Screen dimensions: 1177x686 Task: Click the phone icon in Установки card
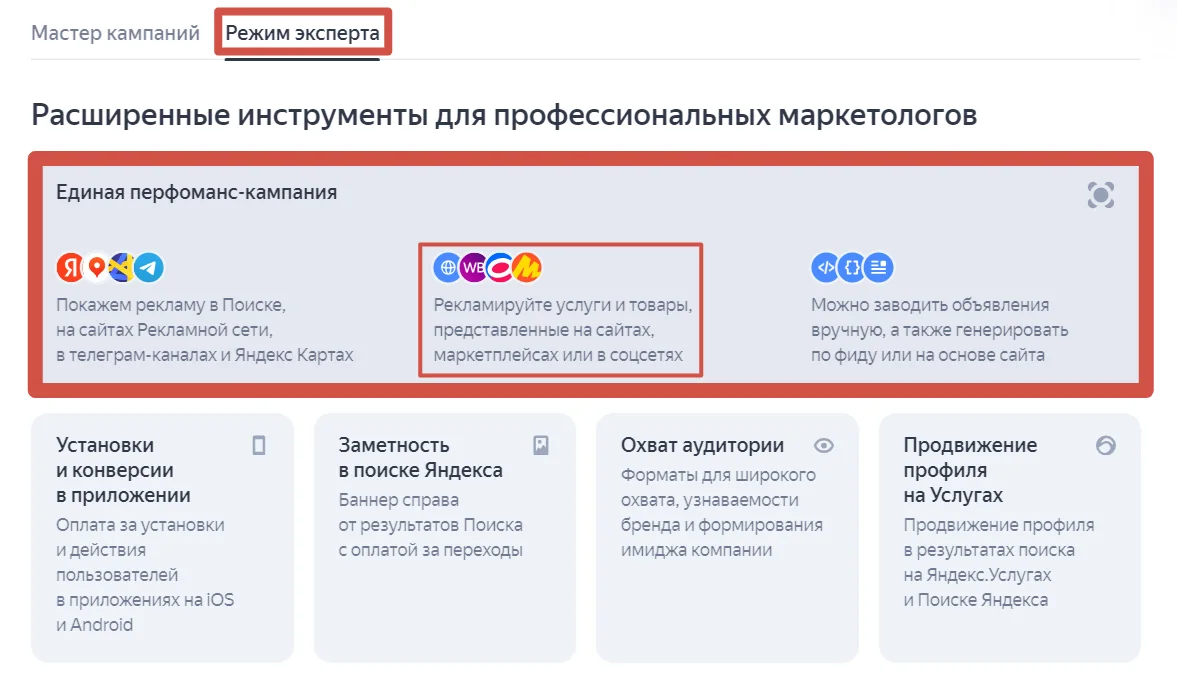tap(259, 446)
